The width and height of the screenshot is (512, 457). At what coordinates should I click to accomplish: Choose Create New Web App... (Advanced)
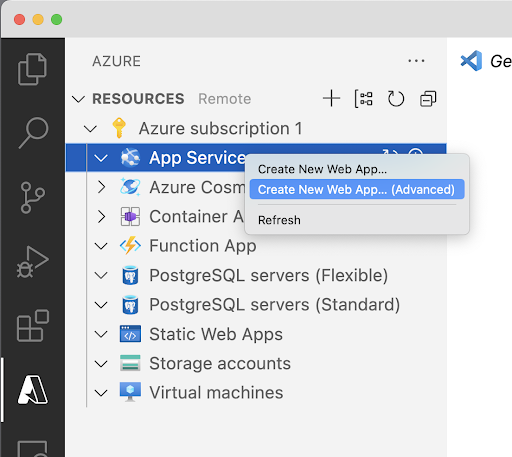pos(357,189)
